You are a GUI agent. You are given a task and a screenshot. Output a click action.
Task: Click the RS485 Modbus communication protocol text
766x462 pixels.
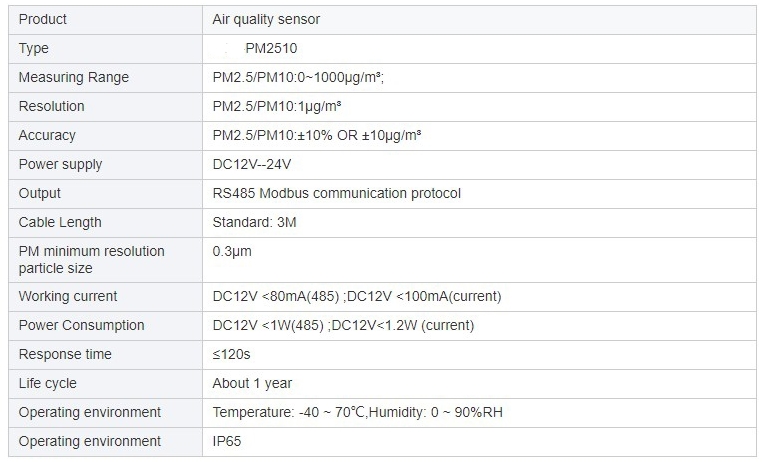point(337,193)
